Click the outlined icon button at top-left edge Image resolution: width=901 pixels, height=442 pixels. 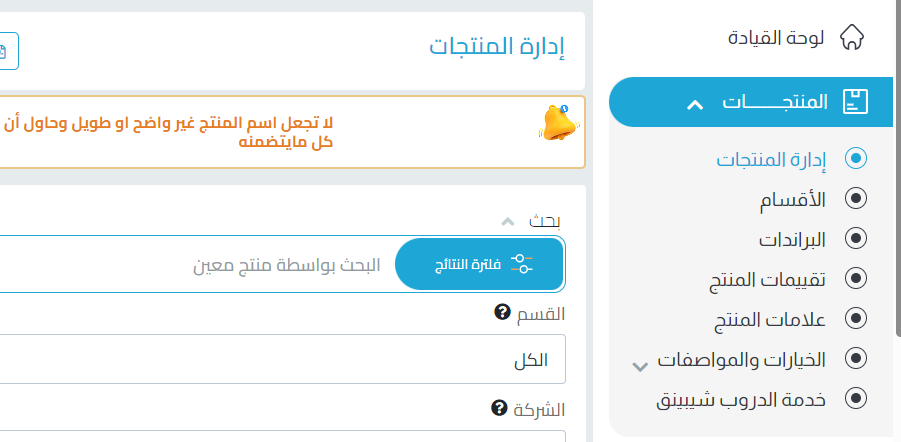(6, 50)
